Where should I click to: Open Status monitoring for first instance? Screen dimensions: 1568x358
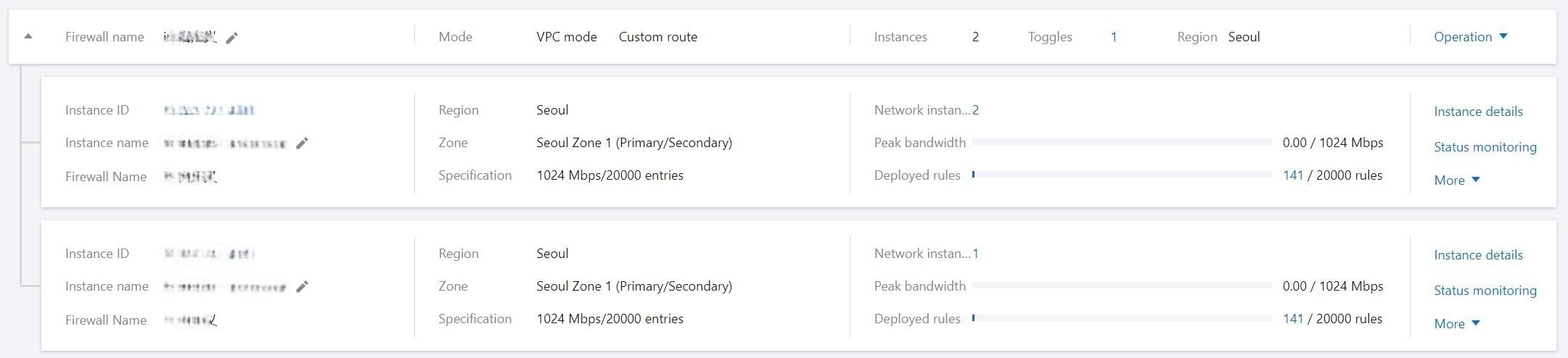pos(1485,147)
